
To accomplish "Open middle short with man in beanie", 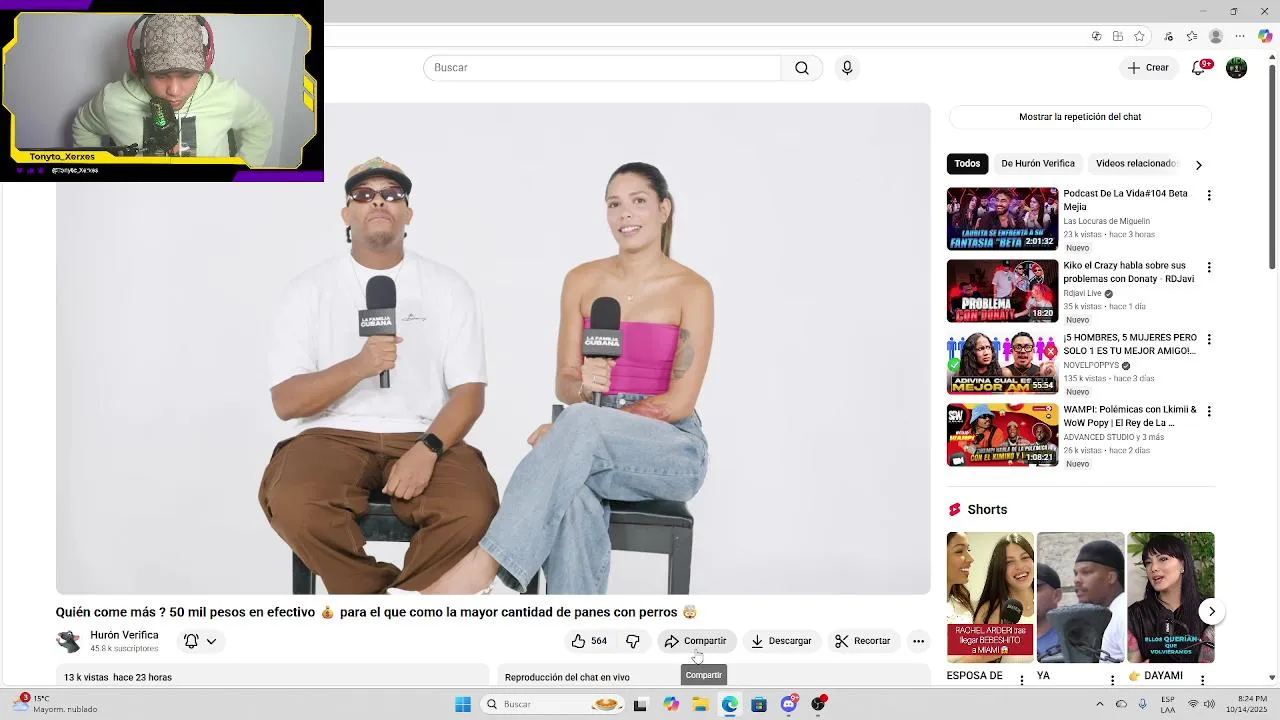I will pos(1080,597).
